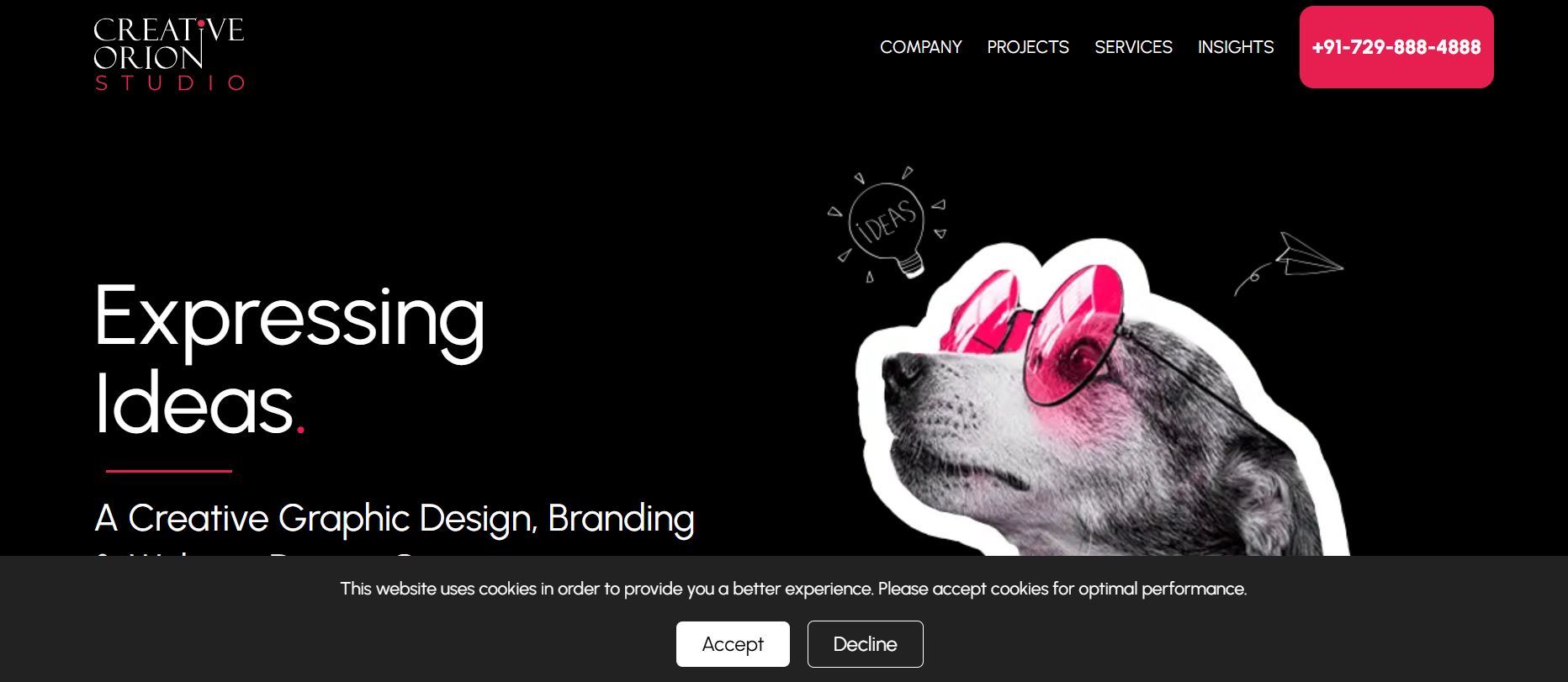Open the COMPANY menu item
1568x682 pixels.
click(920, 47)
